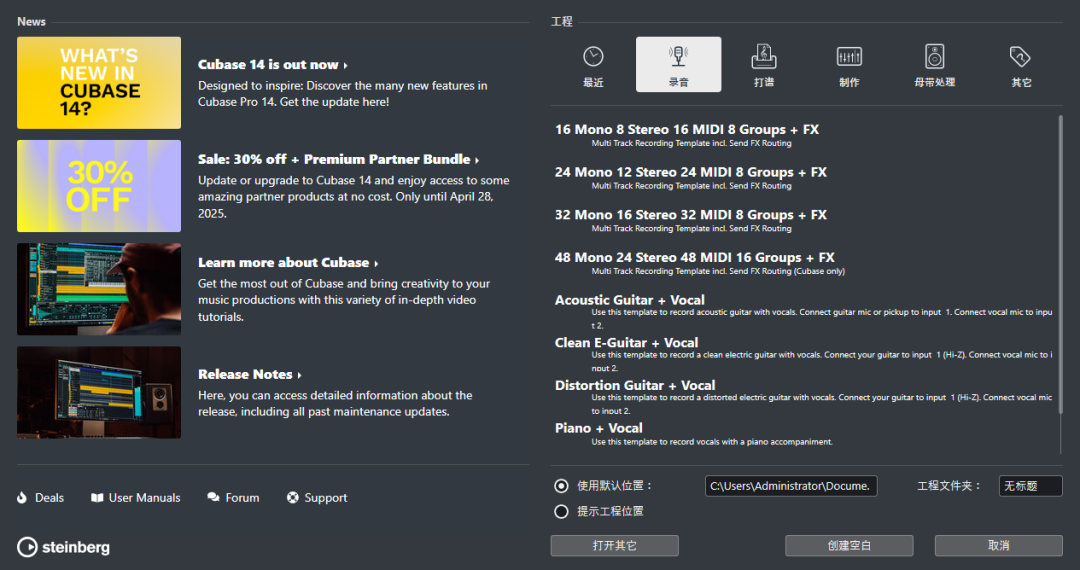Select the 使用默认位置 radio button
This screenshot has width=1080, height=570.
tap(561, 486)
